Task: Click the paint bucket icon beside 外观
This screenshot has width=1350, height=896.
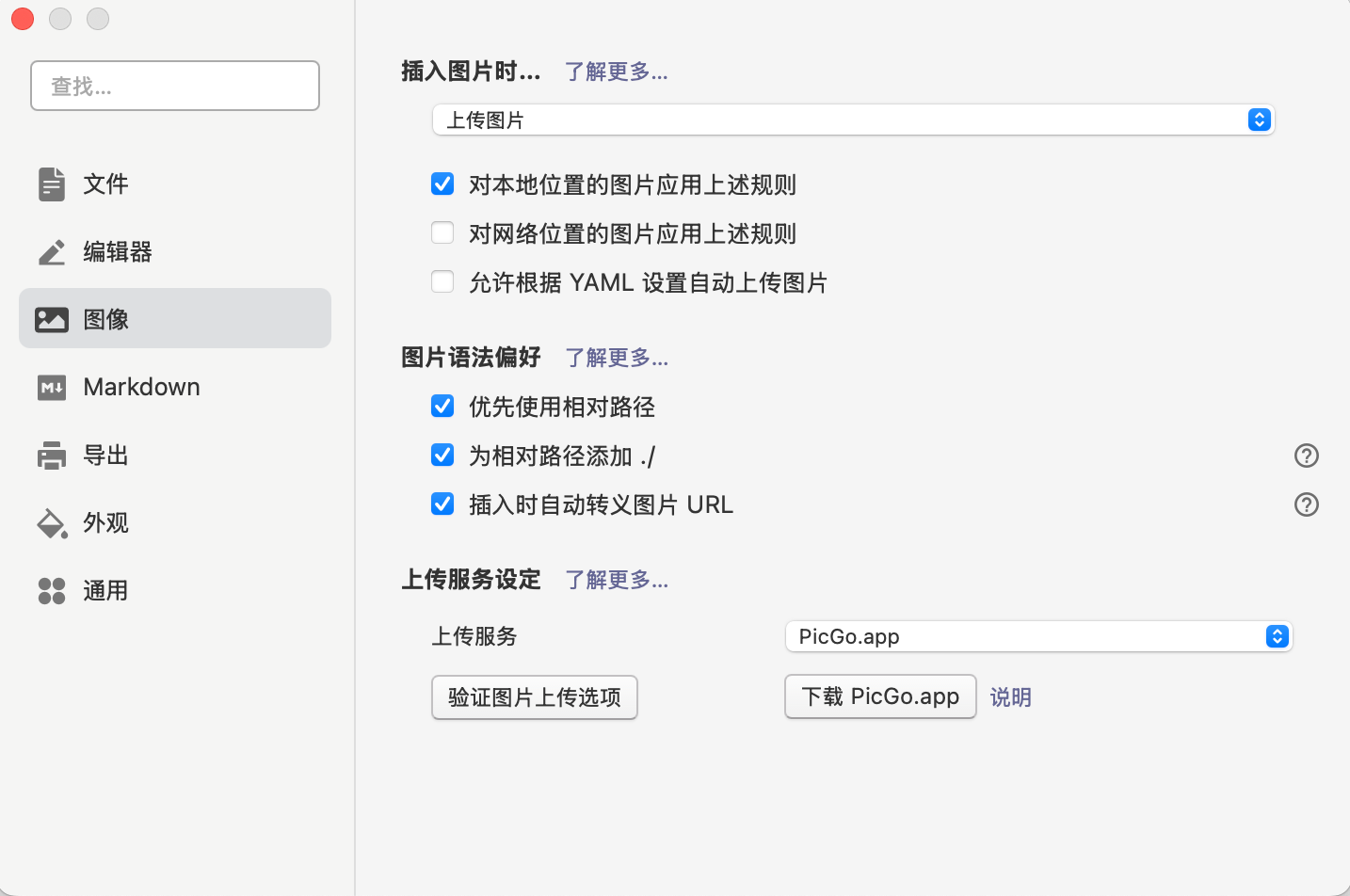Action: (x=52, y=523)
